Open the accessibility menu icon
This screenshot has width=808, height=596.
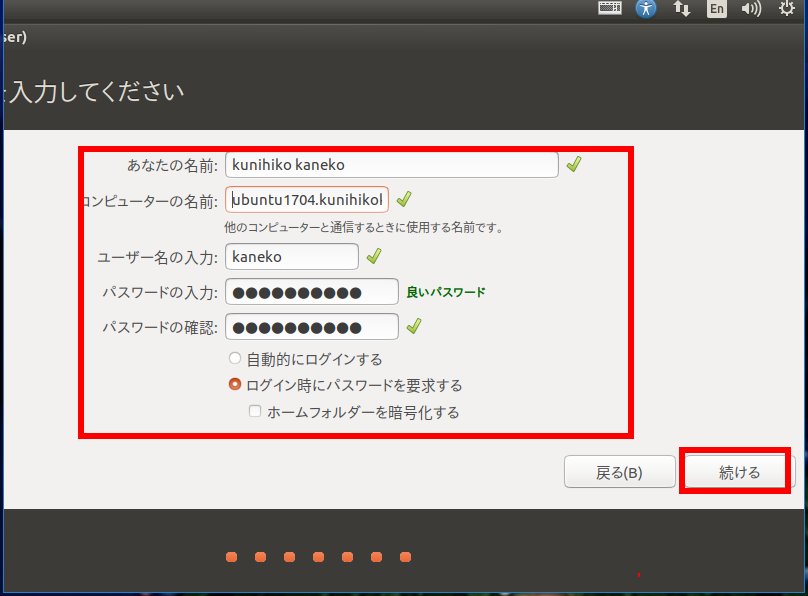click(x=646, y=8)
